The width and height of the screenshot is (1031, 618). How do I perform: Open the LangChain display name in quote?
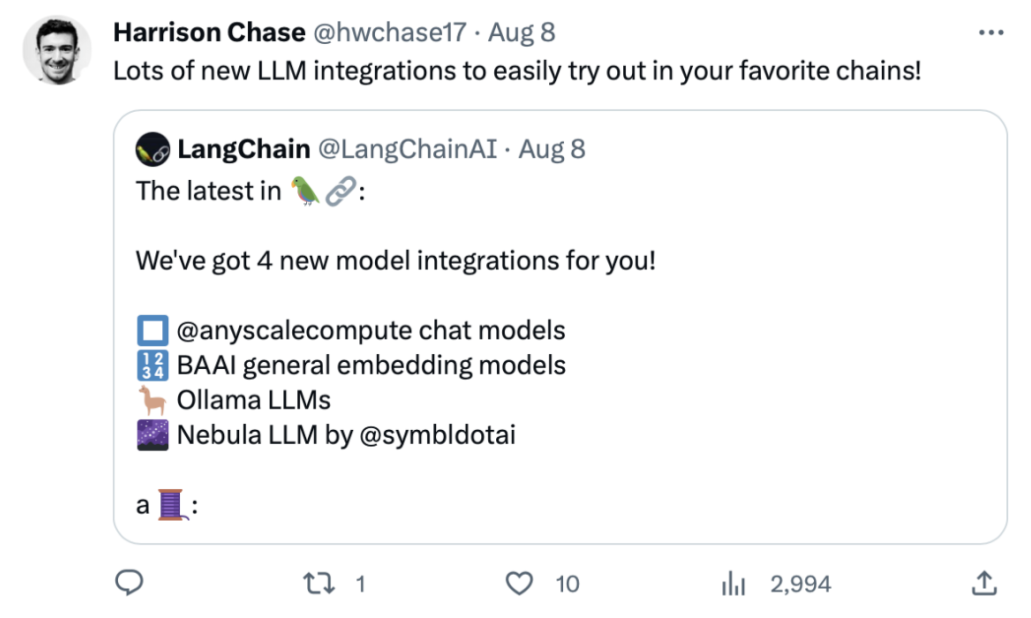(243, 149)
